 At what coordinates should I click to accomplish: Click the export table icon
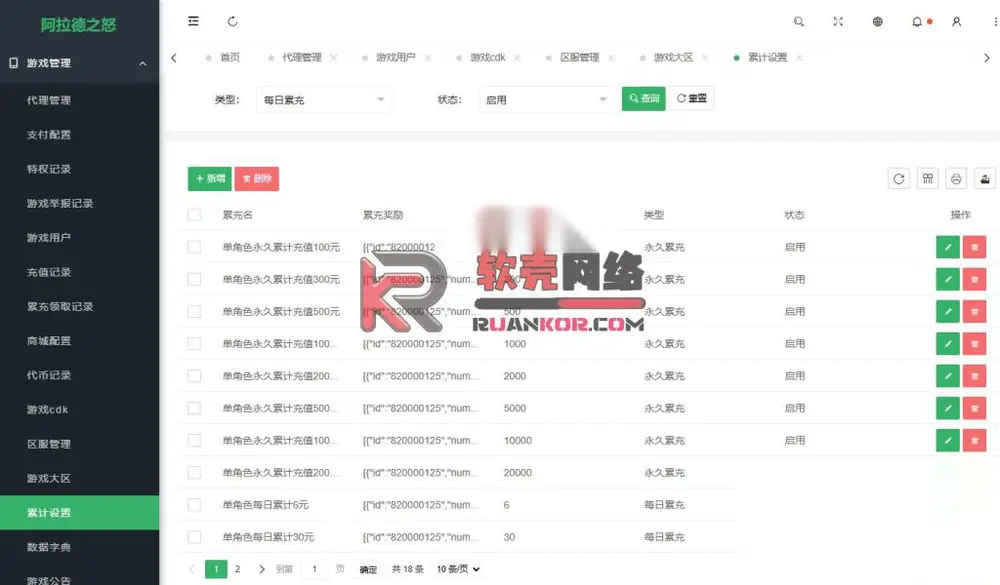click(x=985, y=179)
